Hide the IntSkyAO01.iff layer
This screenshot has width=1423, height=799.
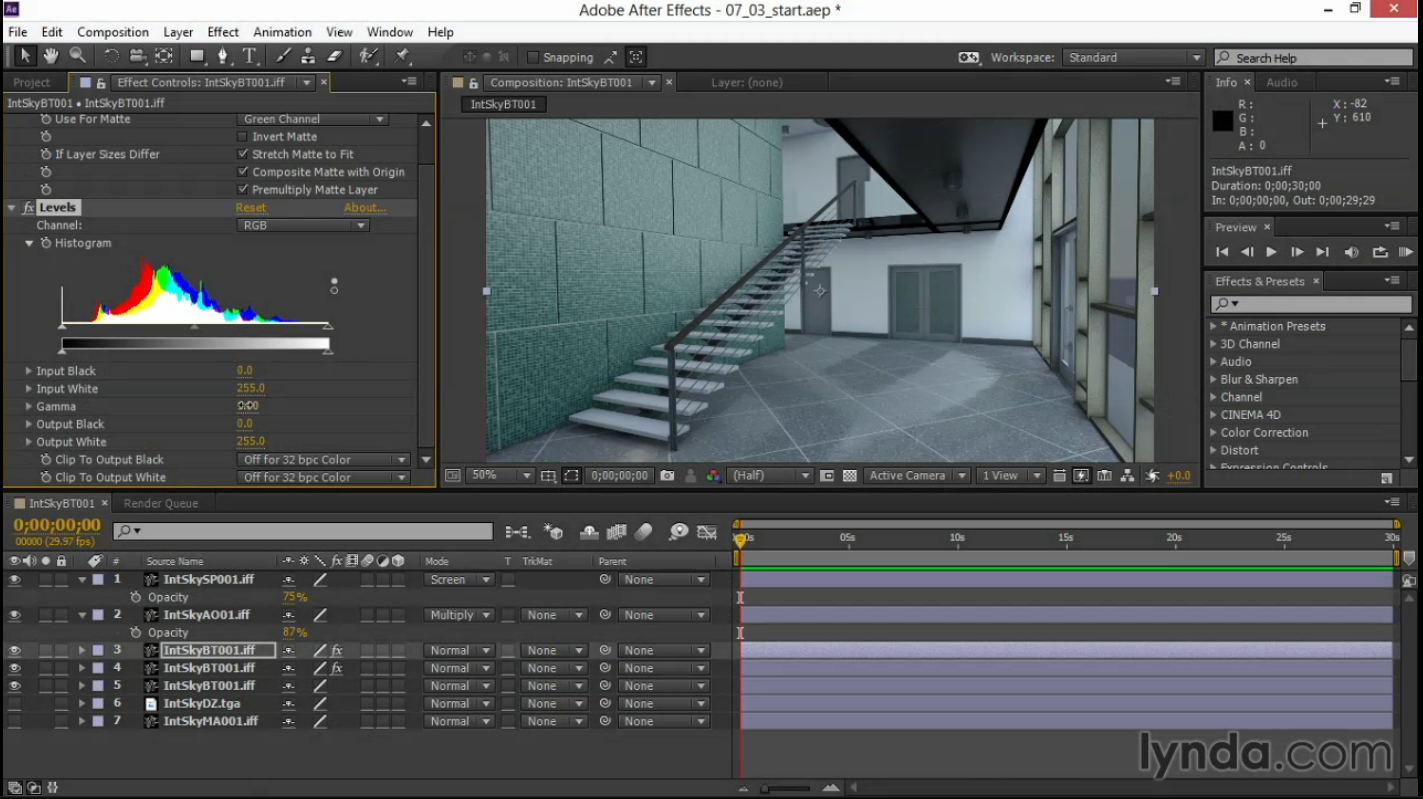(14, 615)
